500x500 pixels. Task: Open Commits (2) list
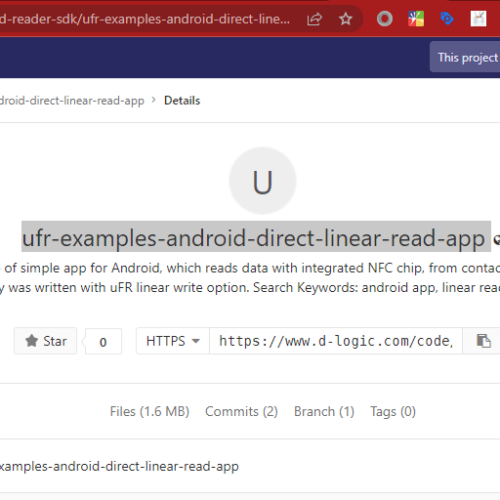[241, 411]
